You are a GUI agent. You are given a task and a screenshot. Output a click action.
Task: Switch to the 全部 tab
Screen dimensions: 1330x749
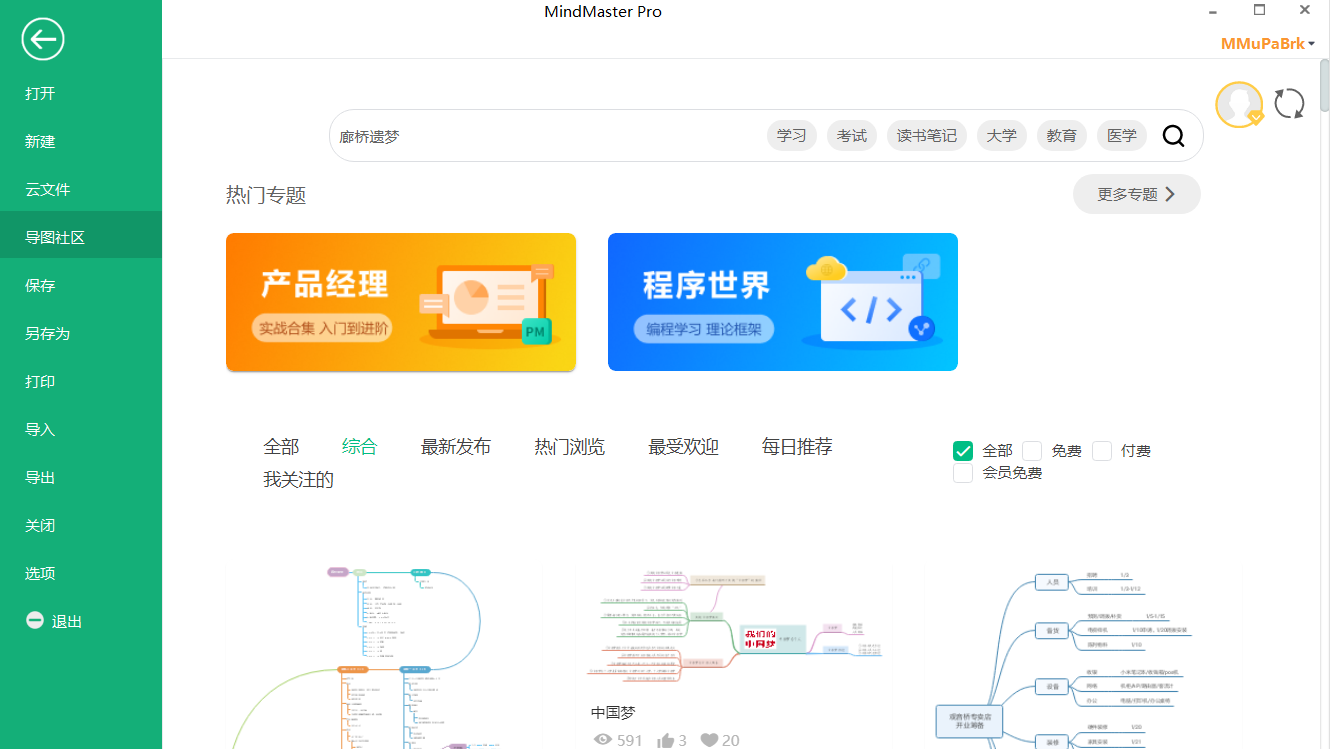[281, 447]
